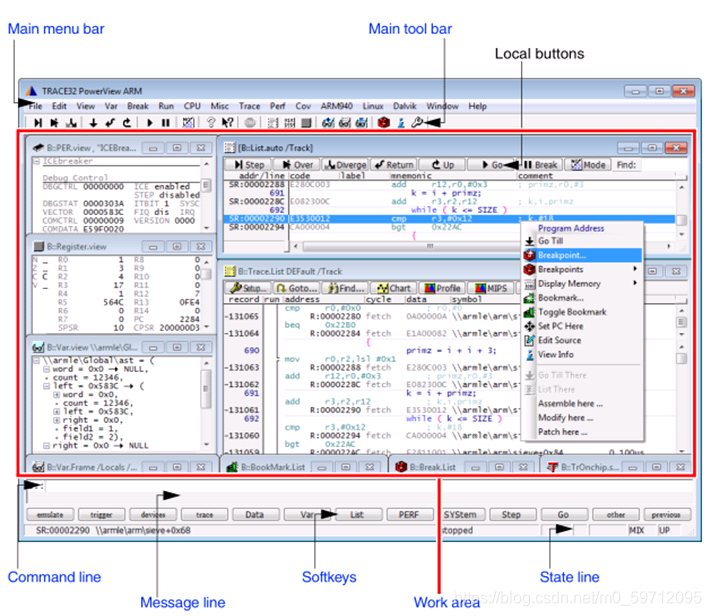Click the Return button in List window
711x616 pixels.
(x=394, y=165)
